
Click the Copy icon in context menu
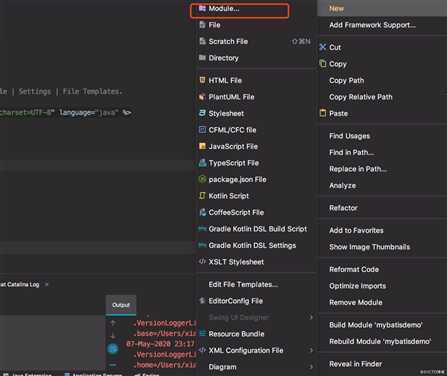323,63
